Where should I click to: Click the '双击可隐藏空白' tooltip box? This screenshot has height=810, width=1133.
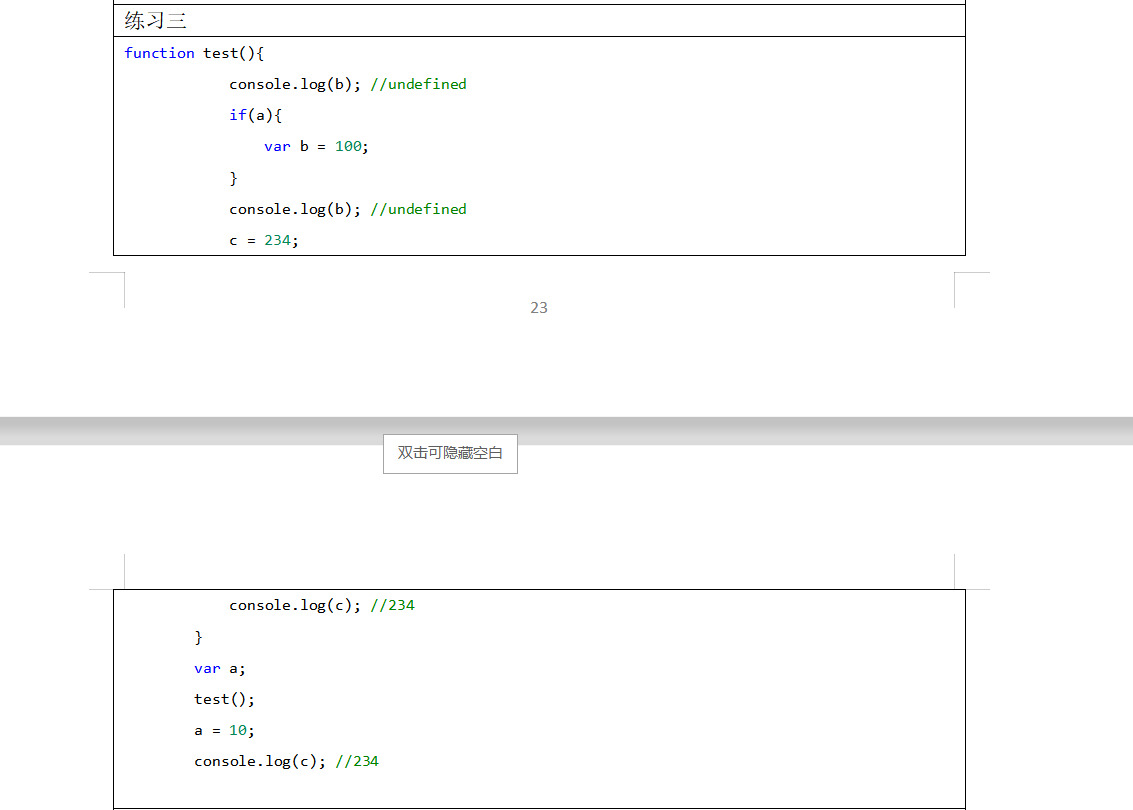coord(450,454)
